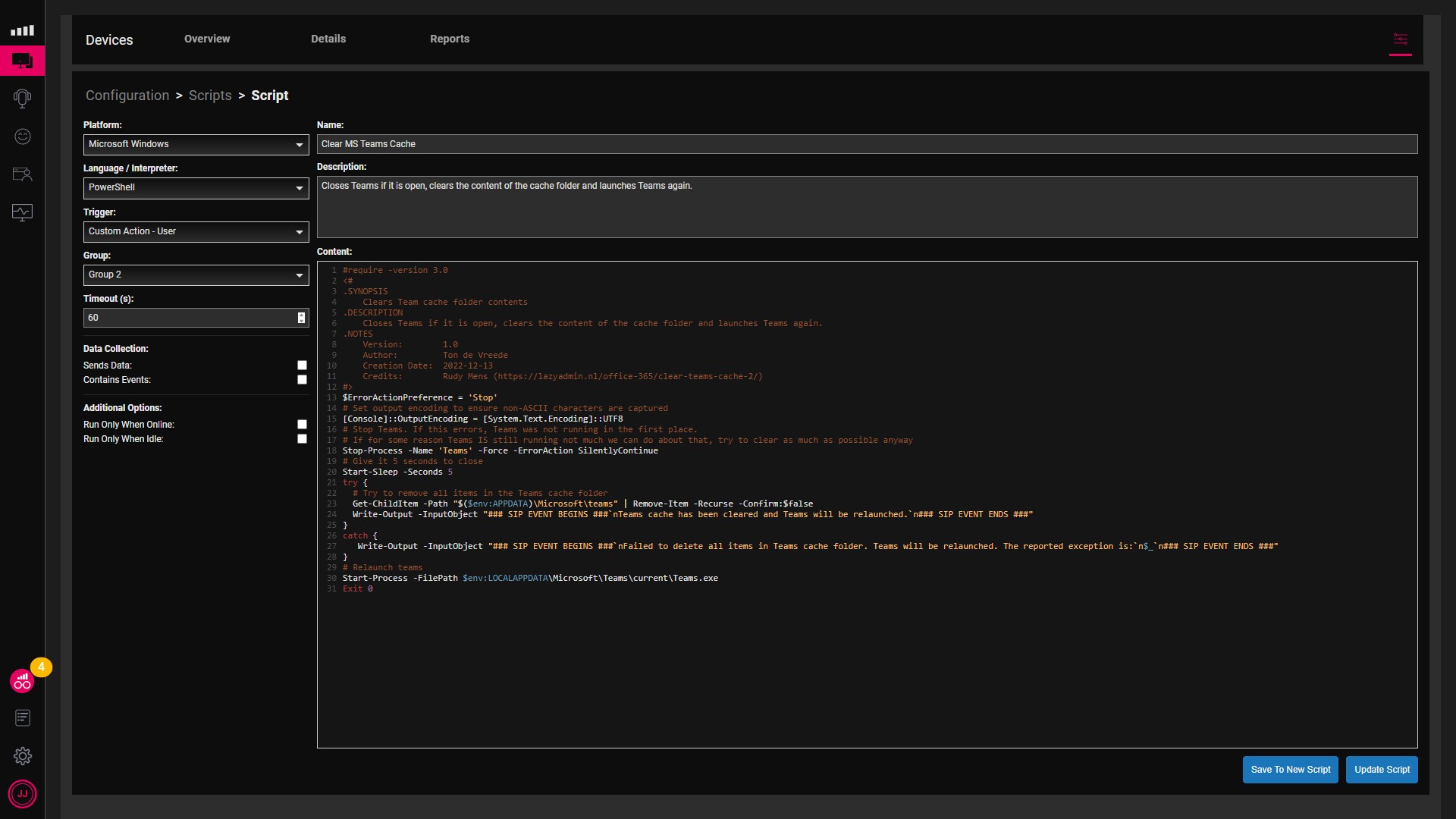This screenshot has width=1456, height=819.
Task: Go to Scripts breadcrumb
Action: pos(210,96)
